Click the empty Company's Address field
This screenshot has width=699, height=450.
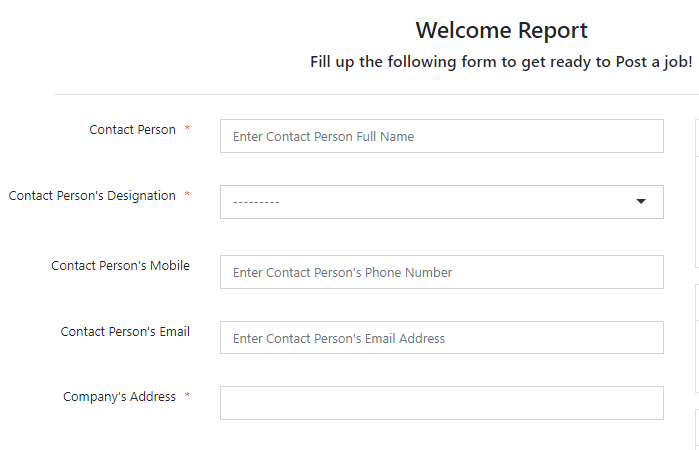(x=441, y=403)
